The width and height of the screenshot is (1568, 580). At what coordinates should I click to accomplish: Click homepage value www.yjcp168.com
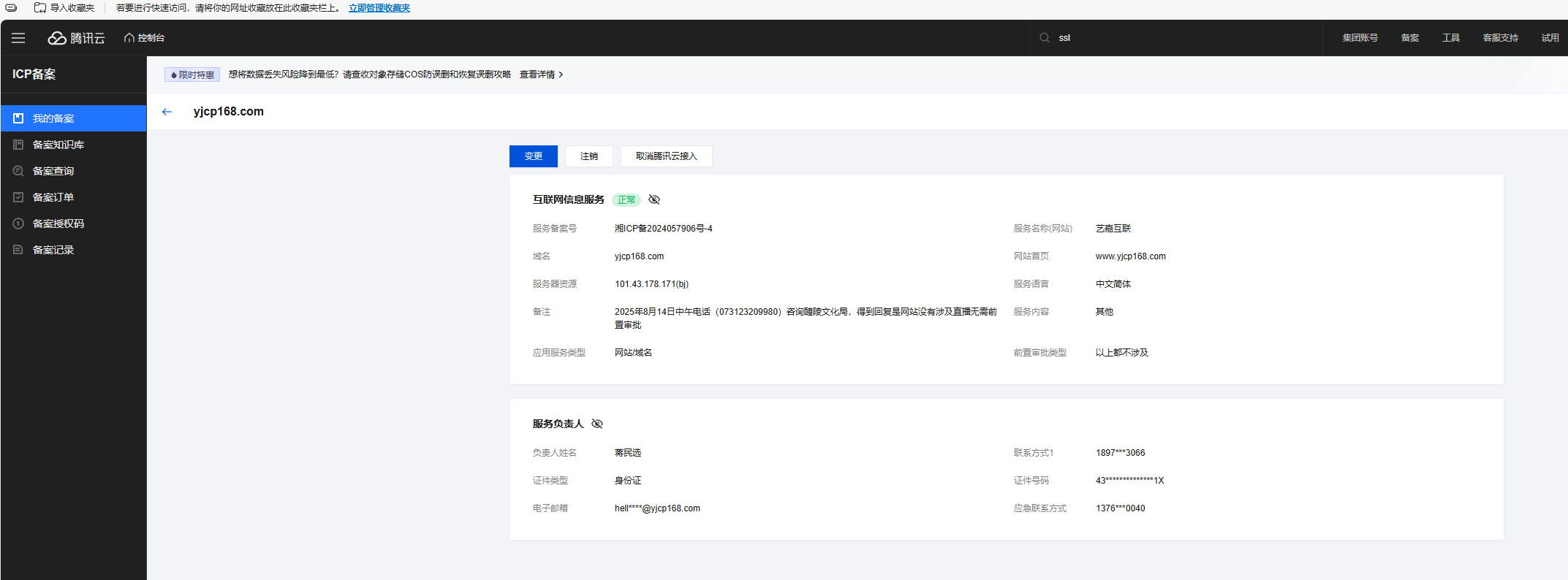1131,256
